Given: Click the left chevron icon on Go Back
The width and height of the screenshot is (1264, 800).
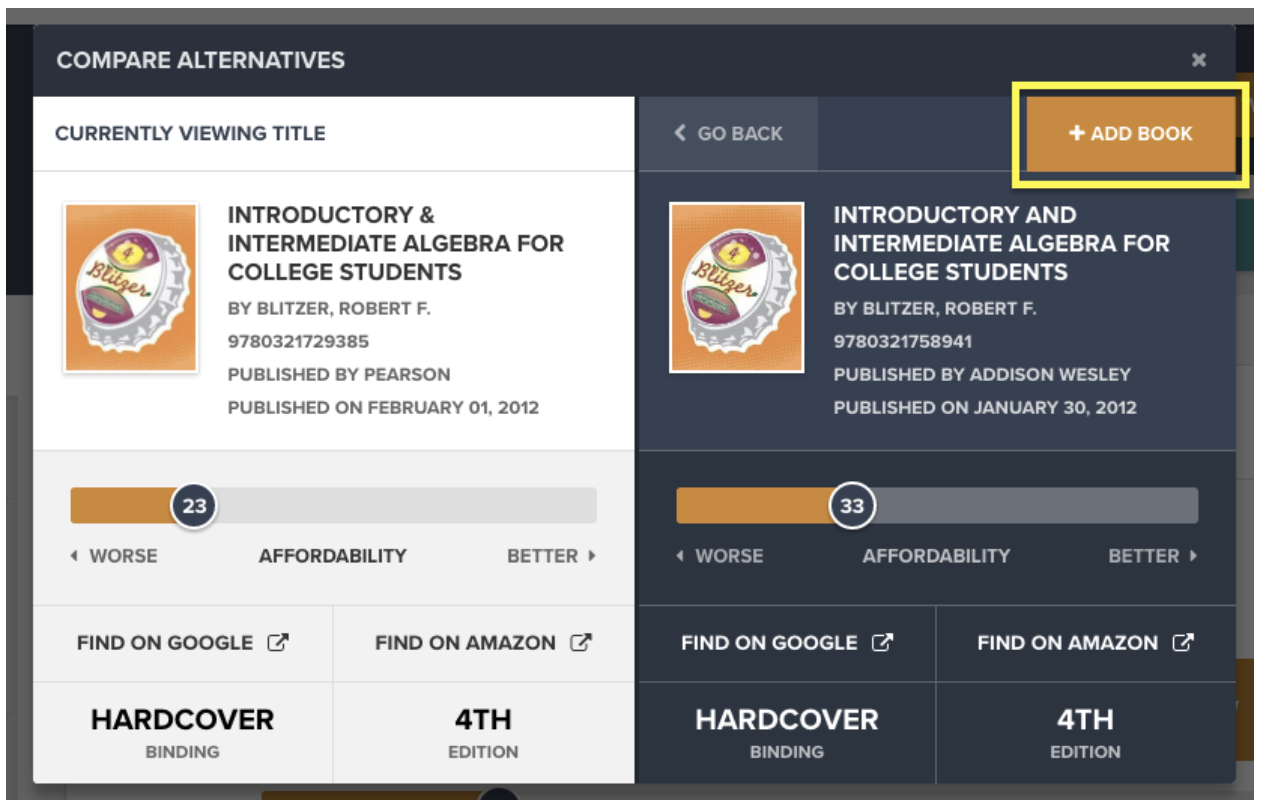Looking at the screenshot, I should (681, 133).
